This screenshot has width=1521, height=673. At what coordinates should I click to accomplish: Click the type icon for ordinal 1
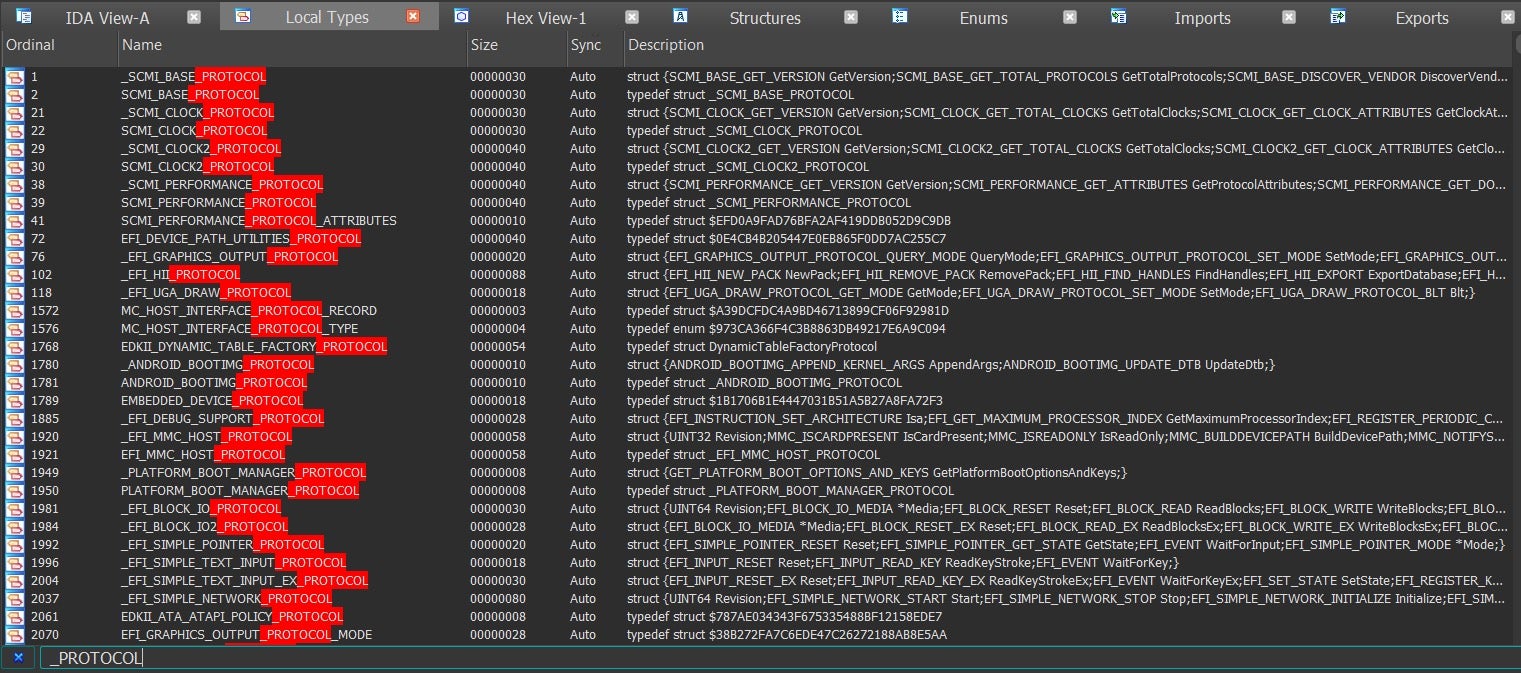(15, 77)
